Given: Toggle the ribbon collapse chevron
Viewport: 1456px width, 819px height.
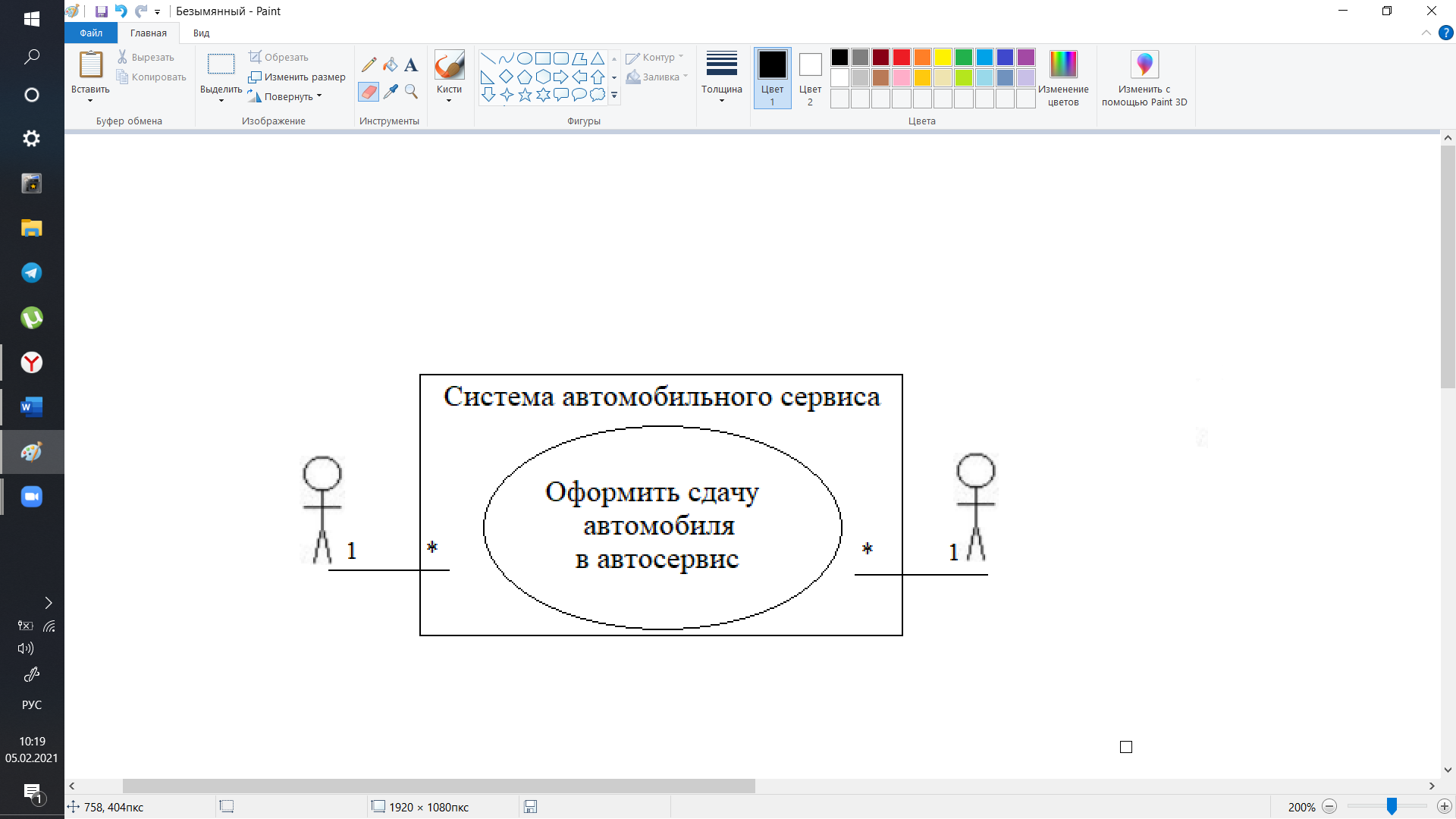Looking at the screenshot, I should click(1426, 33).
